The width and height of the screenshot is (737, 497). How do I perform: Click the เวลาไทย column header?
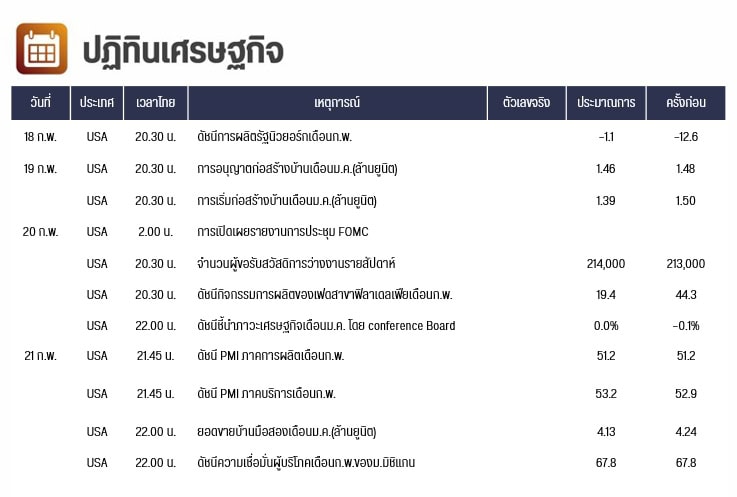point(155,103)
